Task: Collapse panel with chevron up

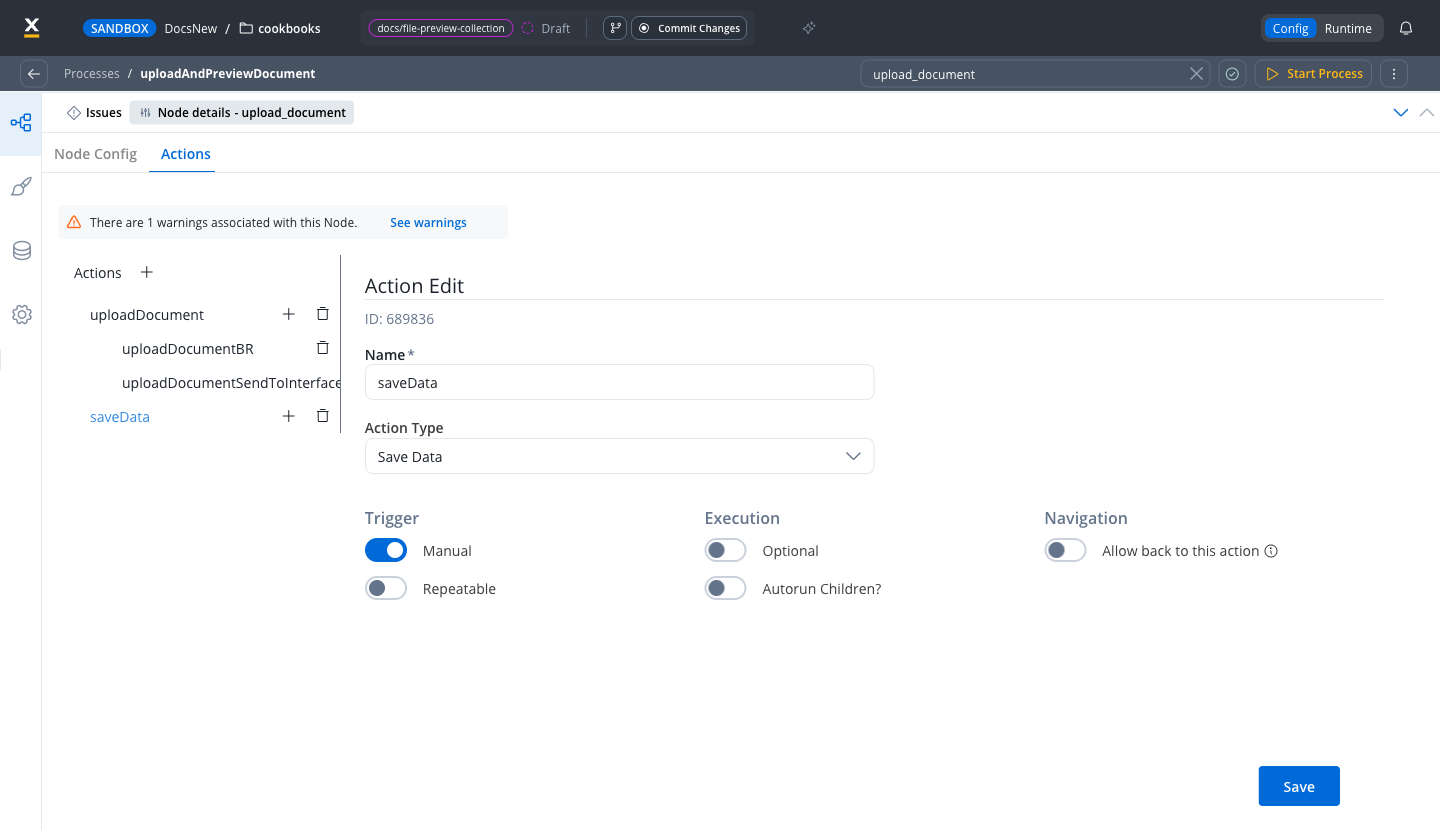Action: 1427,113
